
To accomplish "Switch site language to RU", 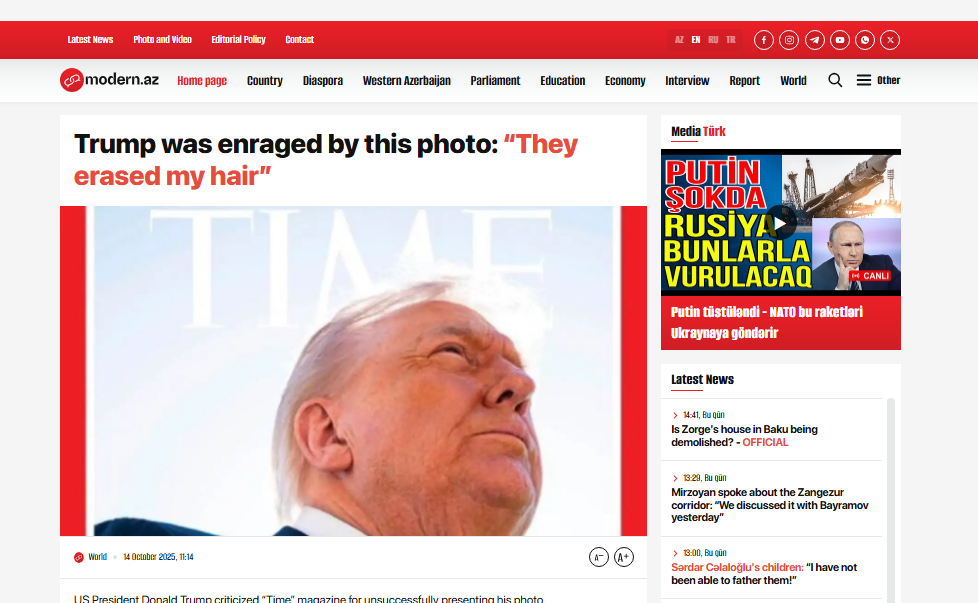I will point(713,40).
